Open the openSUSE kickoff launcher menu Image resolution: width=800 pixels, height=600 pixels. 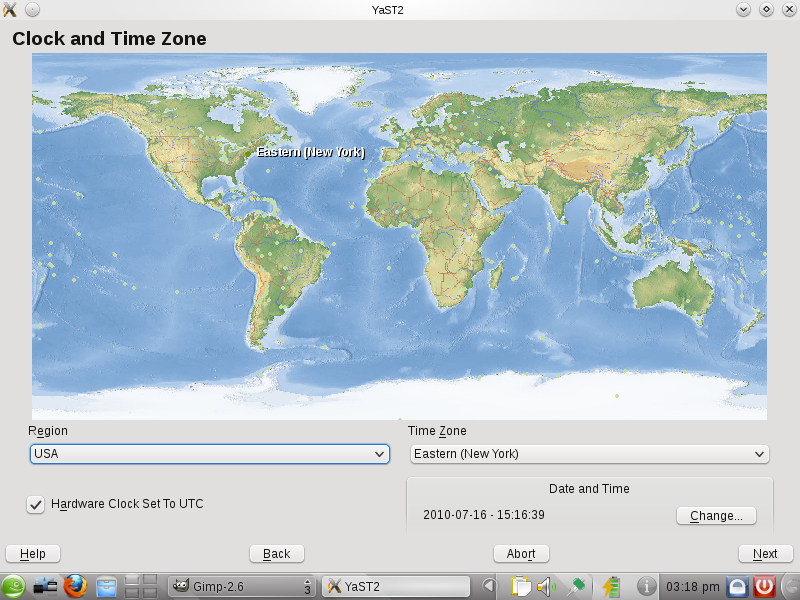click(x=13, y=586)
